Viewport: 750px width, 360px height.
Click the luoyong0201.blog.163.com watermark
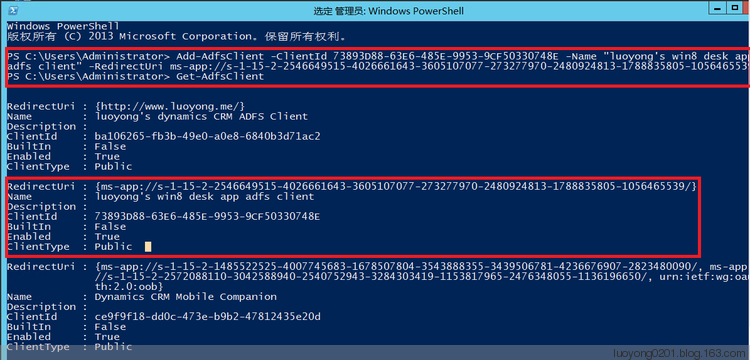[x=680, y=353]
